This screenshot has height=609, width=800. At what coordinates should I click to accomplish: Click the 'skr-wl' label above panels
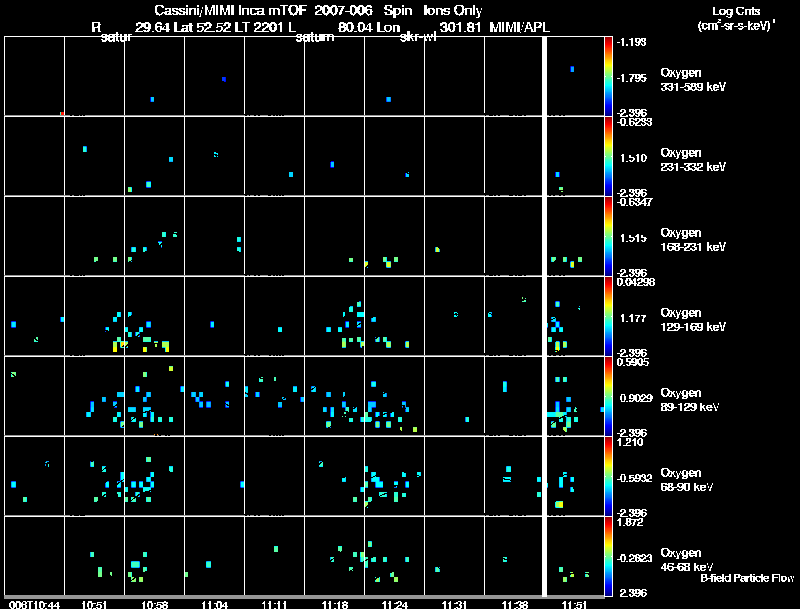pos(418,37)
